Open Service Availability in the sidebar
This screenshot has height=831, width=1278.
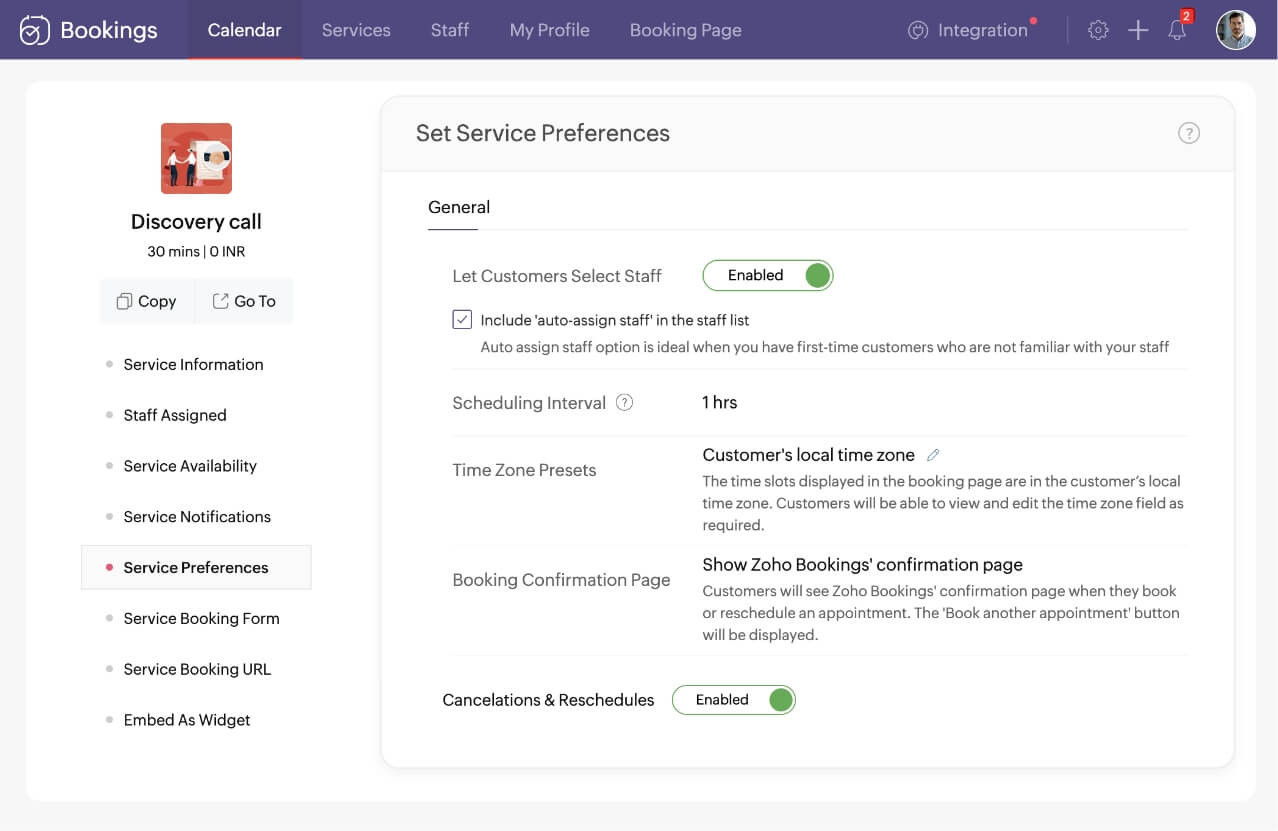[x=190, y=466]
